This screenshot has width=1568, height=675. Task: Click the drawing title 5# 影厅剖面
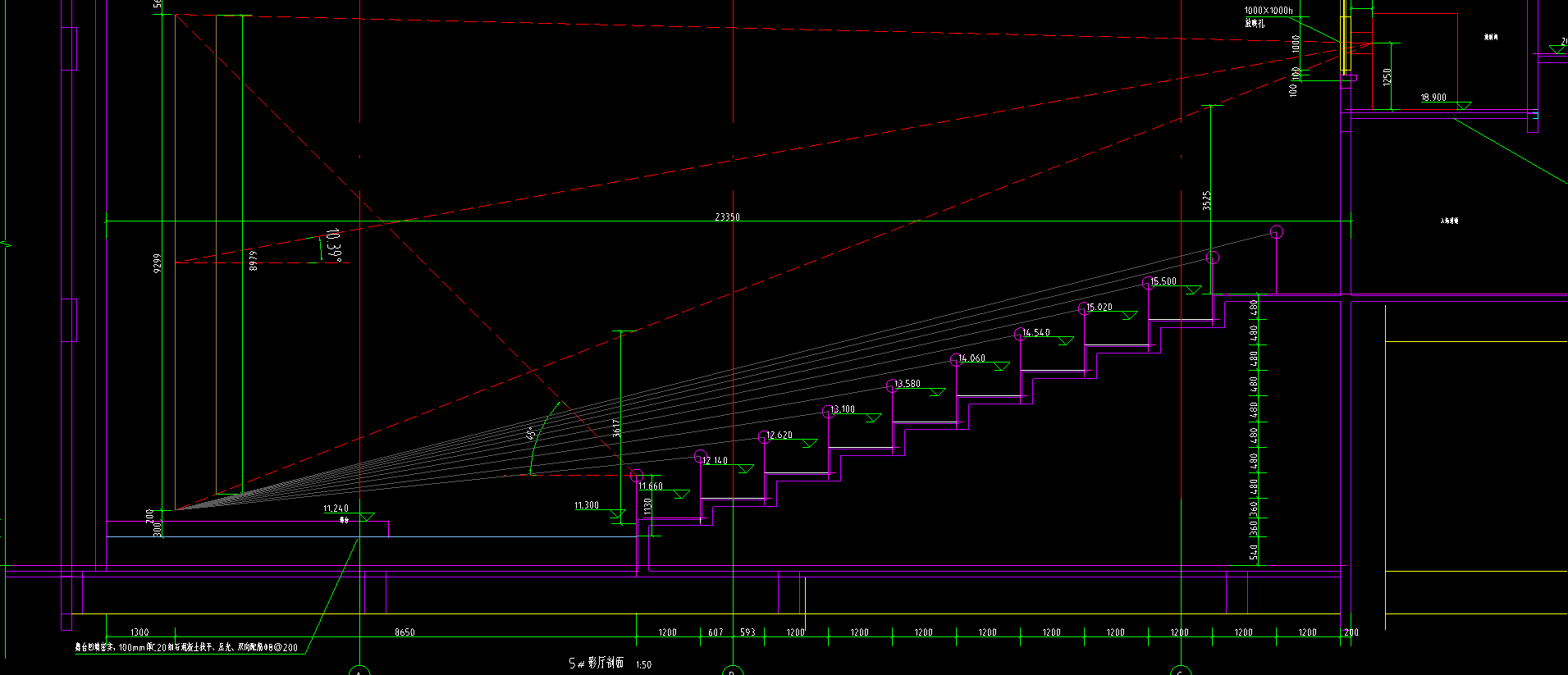point(596,663)
